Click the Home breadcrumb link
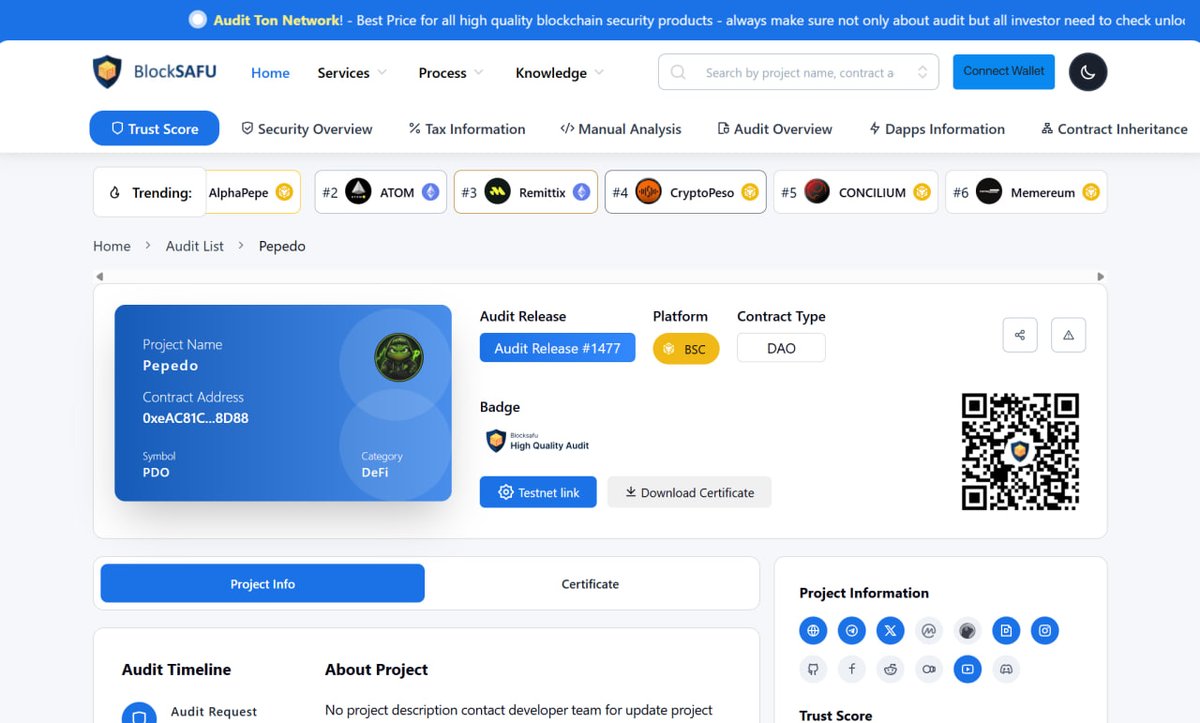 point(112,246)
